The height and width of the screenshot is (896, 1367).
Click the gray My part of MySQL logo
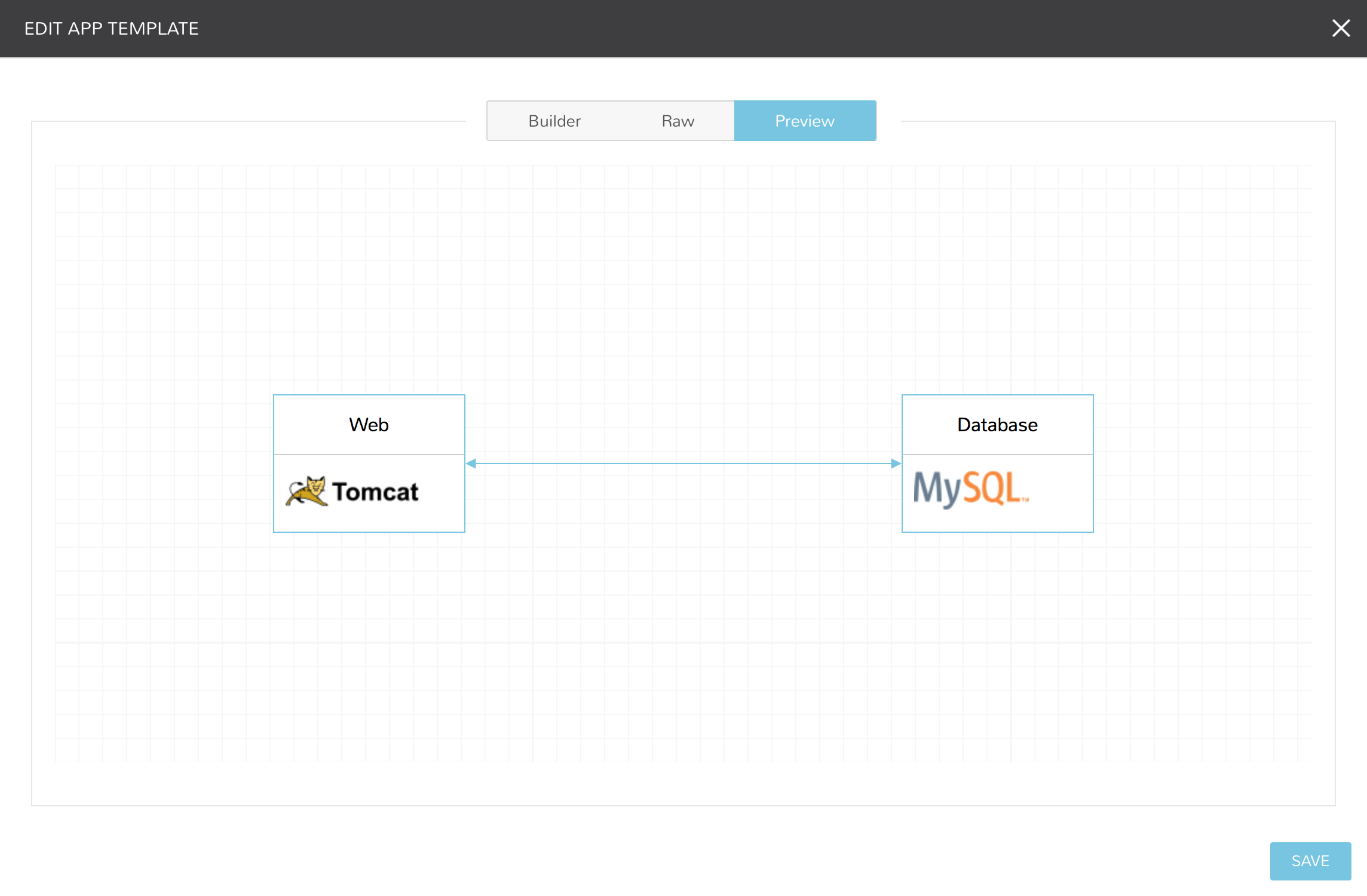(935, 489)
